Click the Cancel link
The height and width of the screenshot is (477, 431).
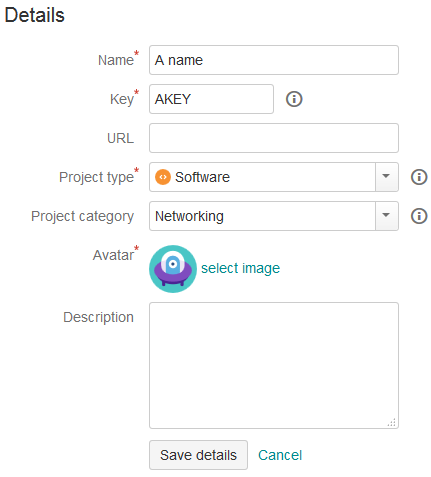coord(280,455)
